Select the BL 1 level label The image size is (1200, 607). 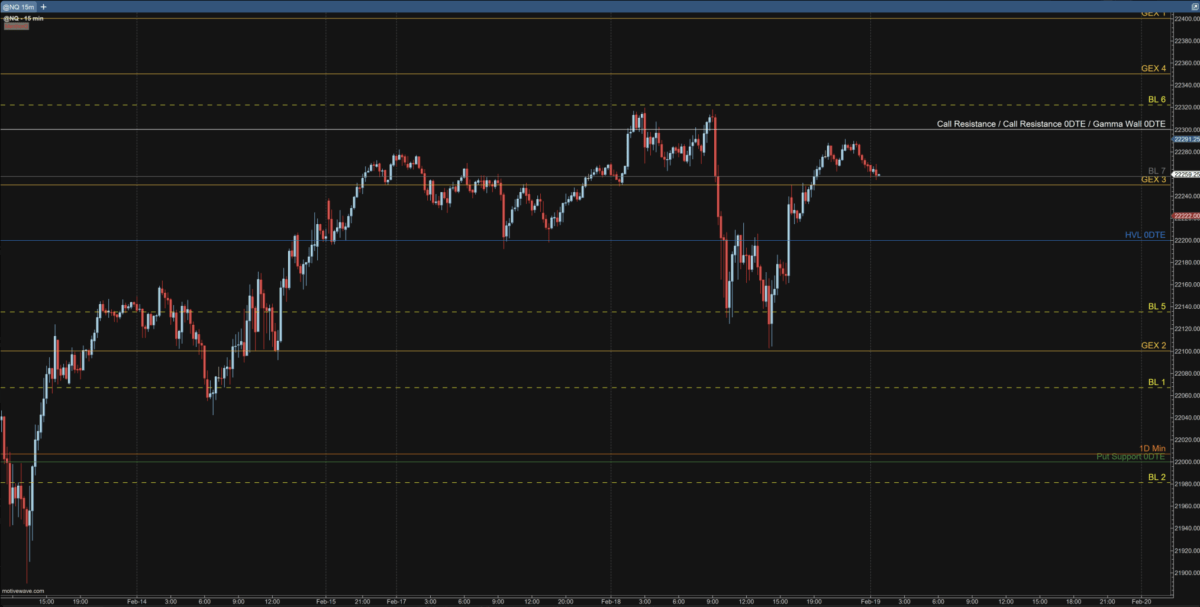[x=1156, y=382]
